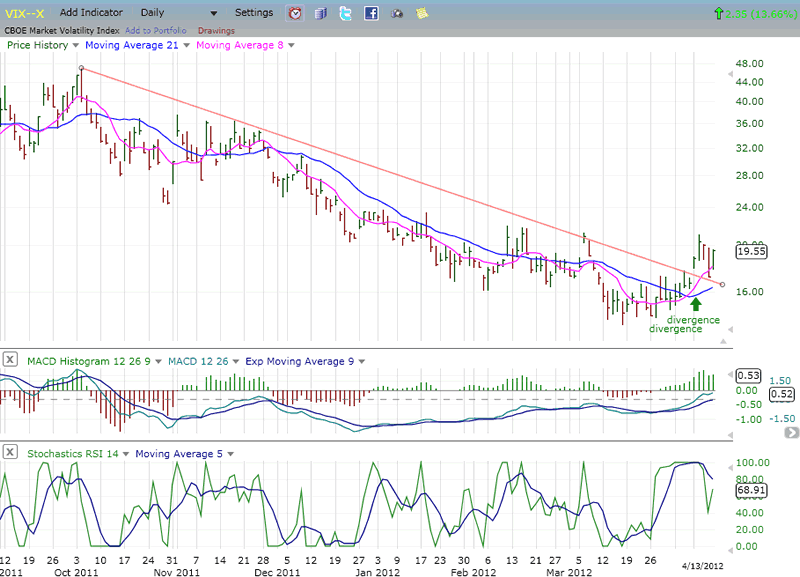Click the right scroll arrow beside MACD pane
800x577 pixels.
pos(791,433)
